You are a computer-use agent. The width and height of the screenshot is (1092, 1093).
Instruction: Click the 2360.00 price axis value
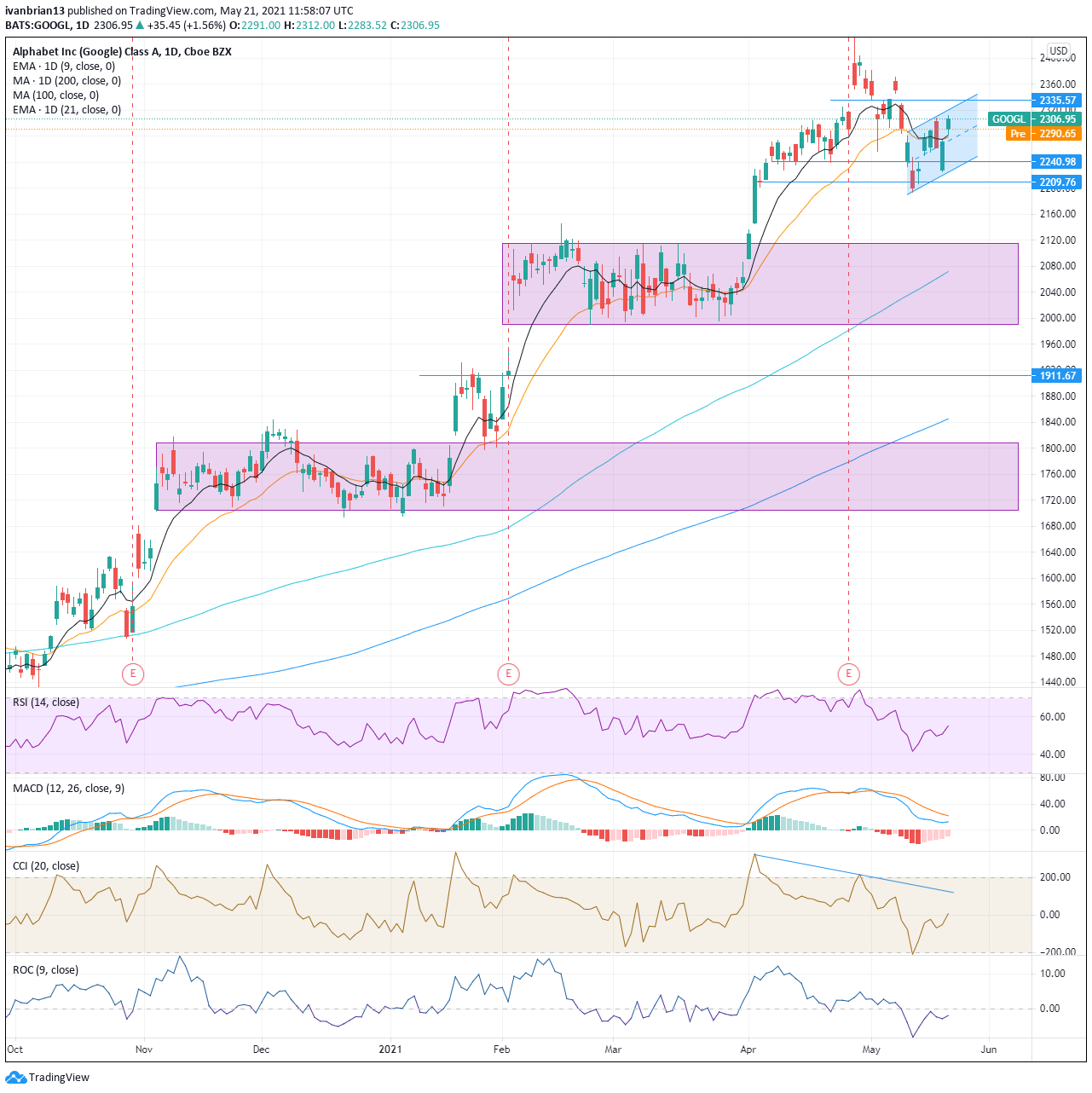tap(1058, 84)
